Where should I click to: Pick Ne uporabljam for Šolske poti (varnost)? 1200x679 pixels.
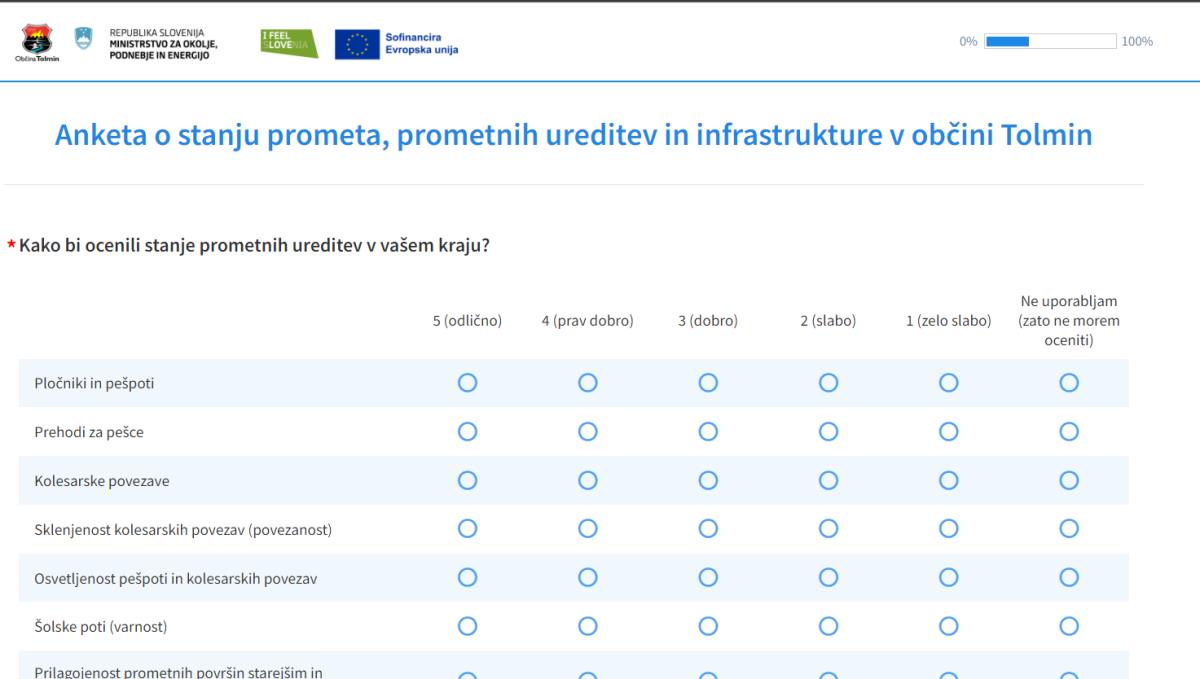click(x=1069, y=626)
